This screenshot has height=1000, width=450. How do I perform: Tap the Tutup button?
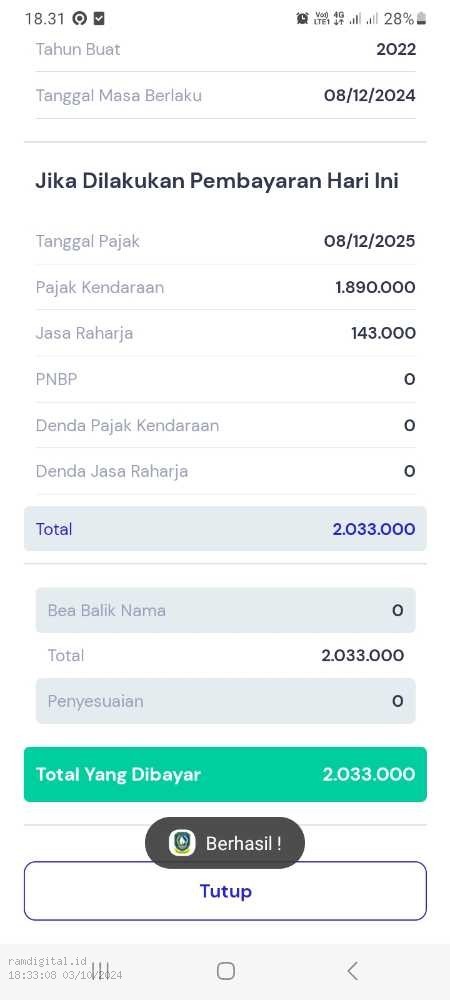pos(225,891)
